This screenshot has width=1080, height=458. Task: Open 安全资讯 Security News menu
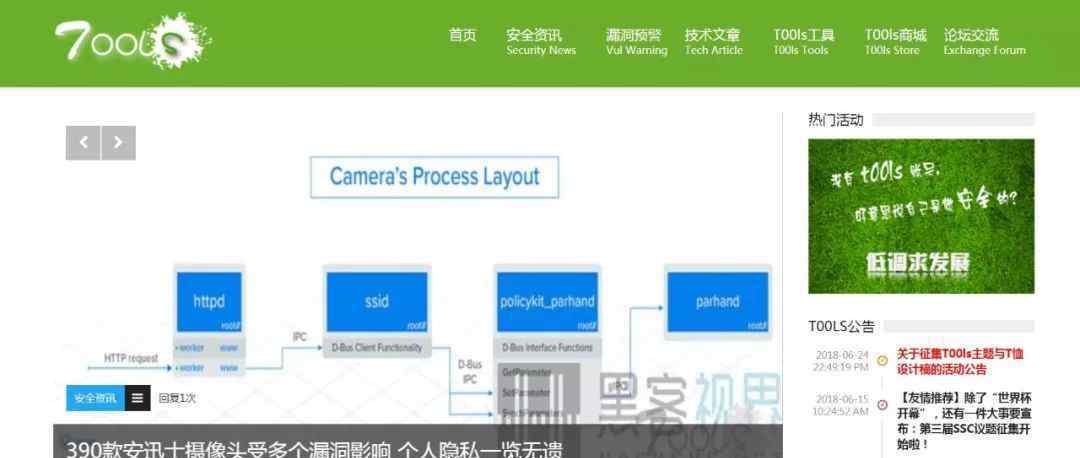[541, 41]
